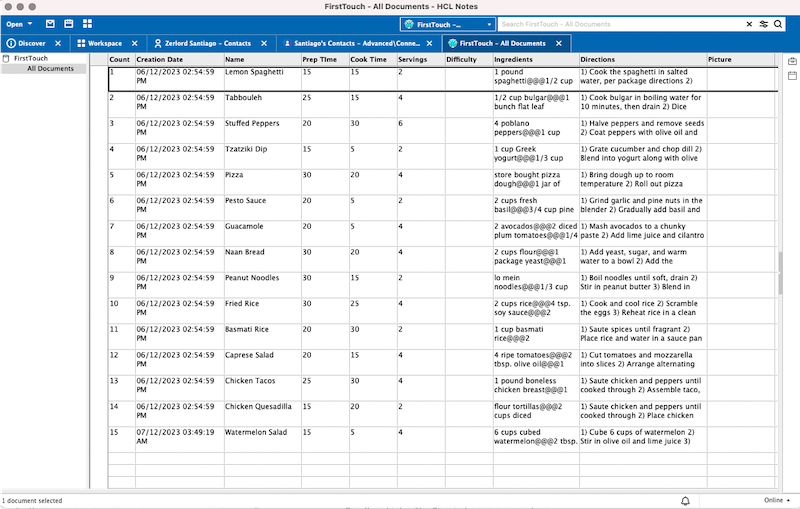Click the Directions column header
The height and width of the screenshot is (509, 800).
coord(643,59)
